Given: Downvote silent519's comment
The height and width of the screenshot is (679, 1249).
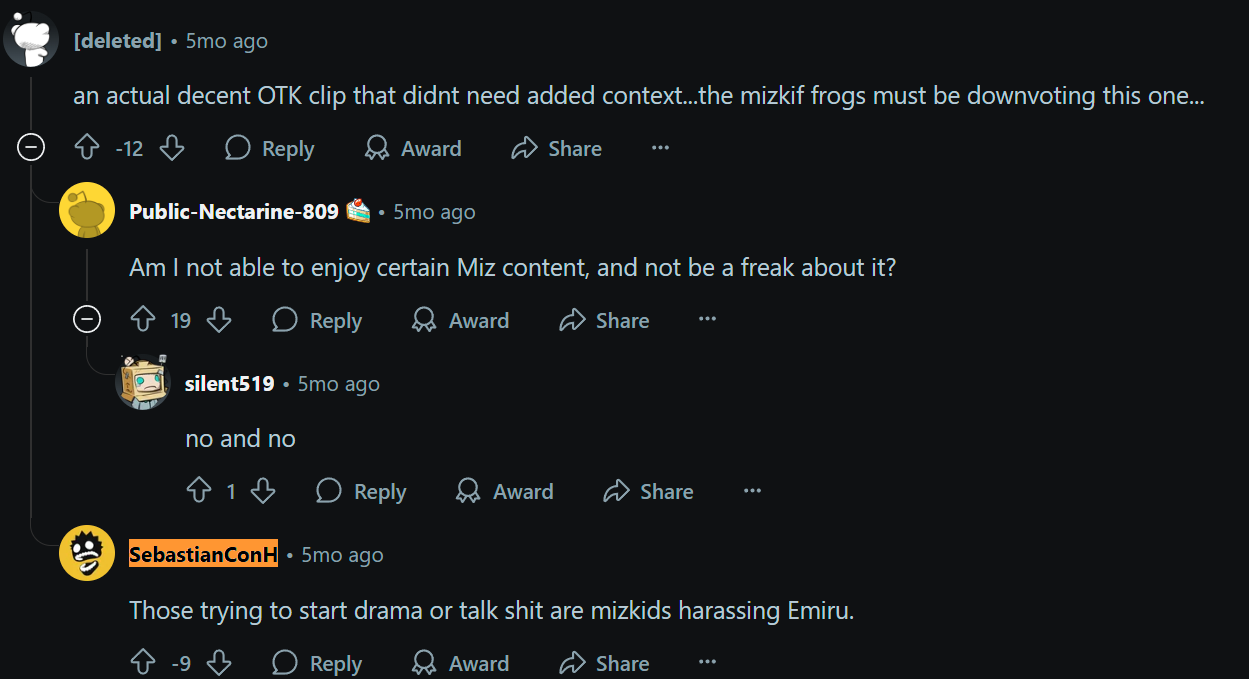Looking at the screenshot, I should pos(262,492).
